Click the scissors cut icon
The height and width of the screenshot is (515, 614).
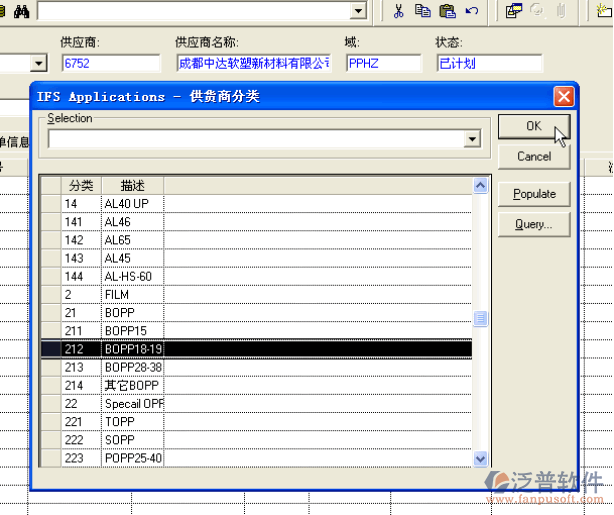click(398, 11)
